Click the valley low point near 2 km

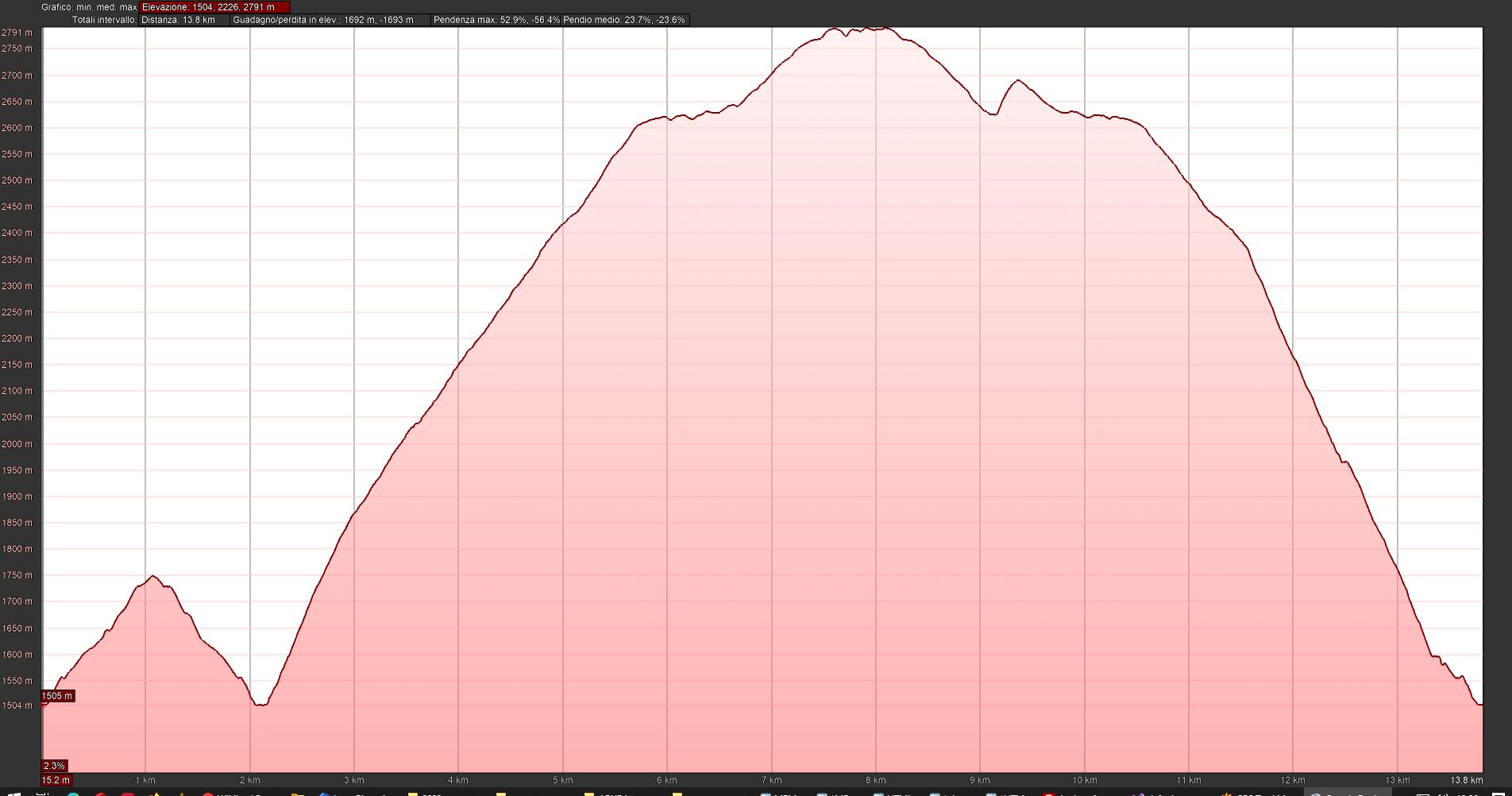tap(260, 704)
